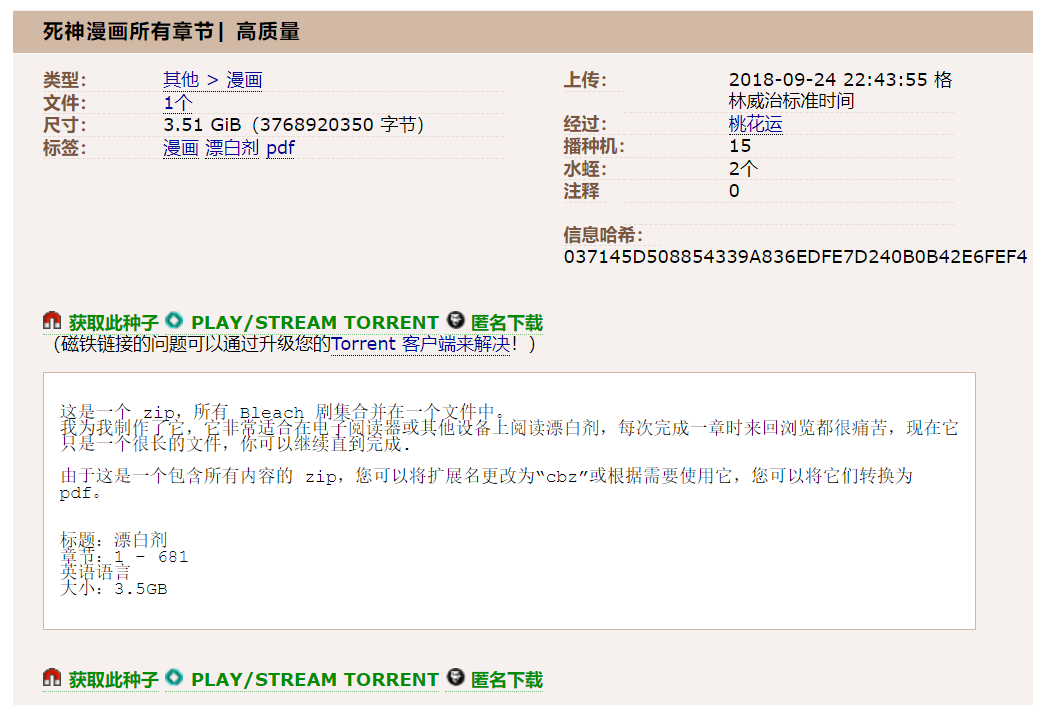Open the 1个 files link
The height and width of the screenshot is (717, 1043).
178,102
